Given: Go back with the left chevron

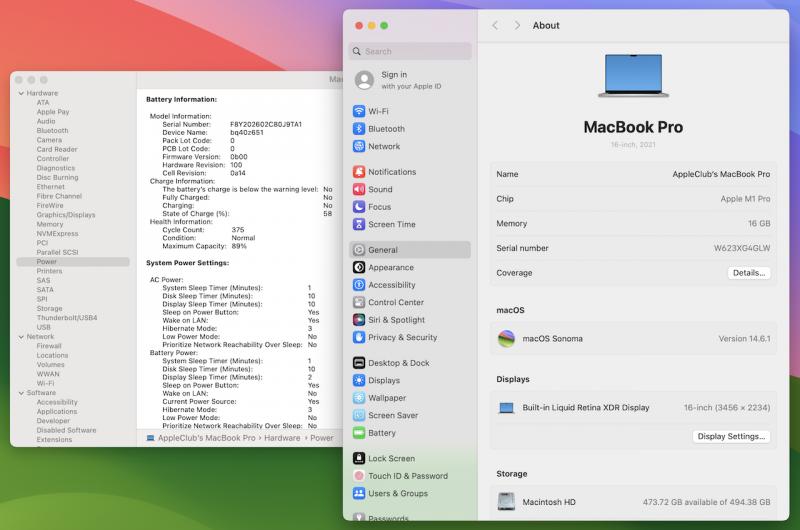Looking at the screenshot, I should (495, 26).
